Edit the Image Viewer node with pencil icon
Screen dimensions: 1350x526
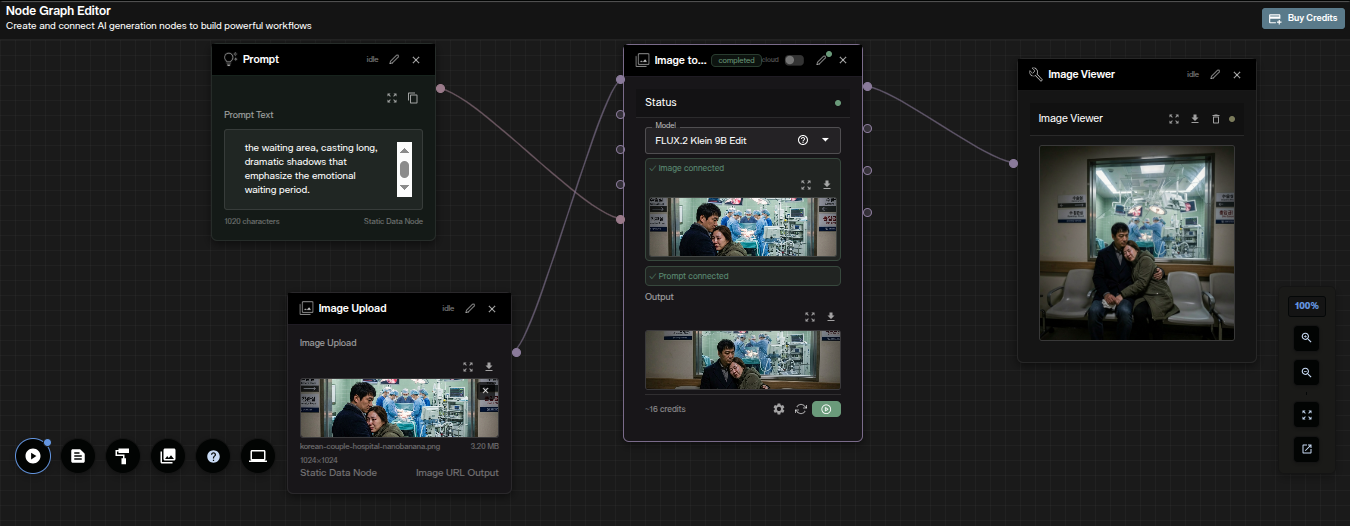[1215, 74]
